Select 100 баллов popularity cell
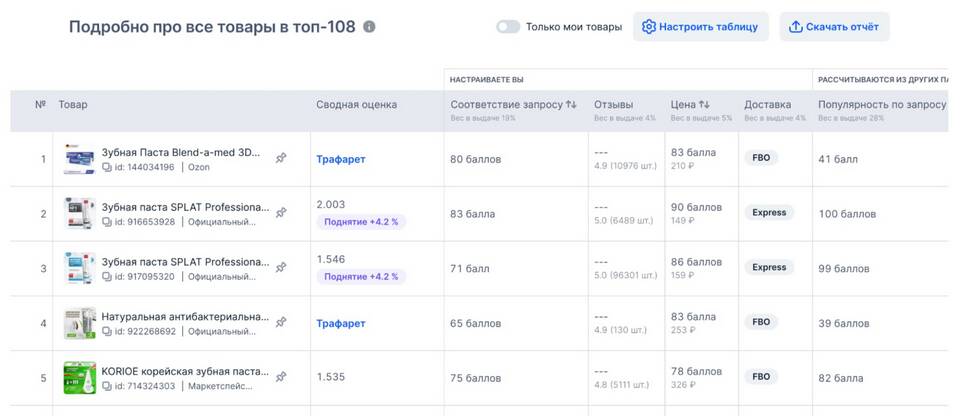This screenshot has width=960, height=416. 847,214
